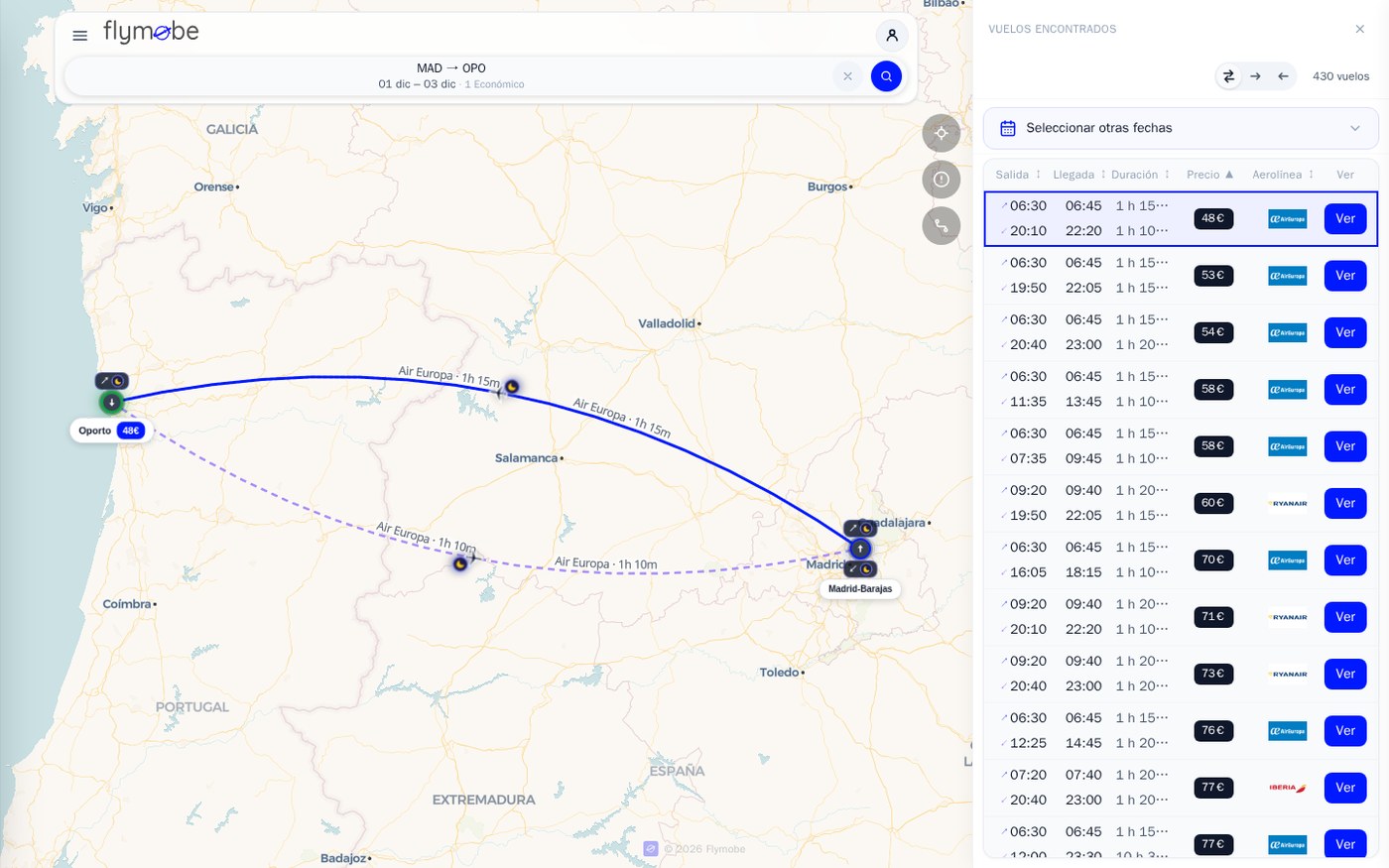Open Ver for the 70 € flight
The width and height of the screenshot is (1389, 868).
(1345, 560)
